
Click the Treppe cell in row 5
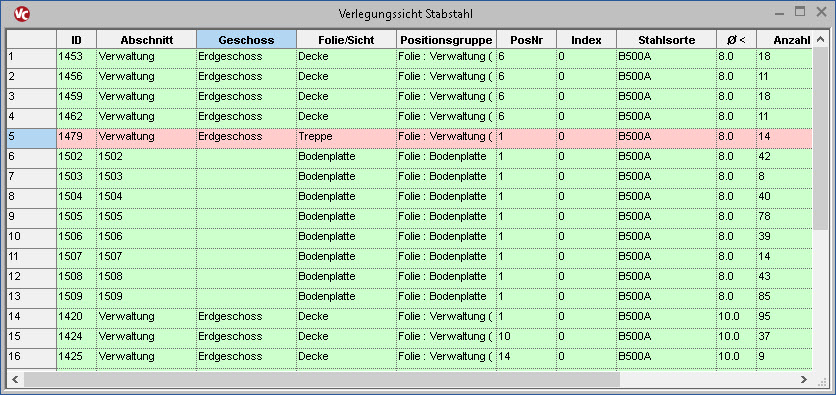click(347, 139)
